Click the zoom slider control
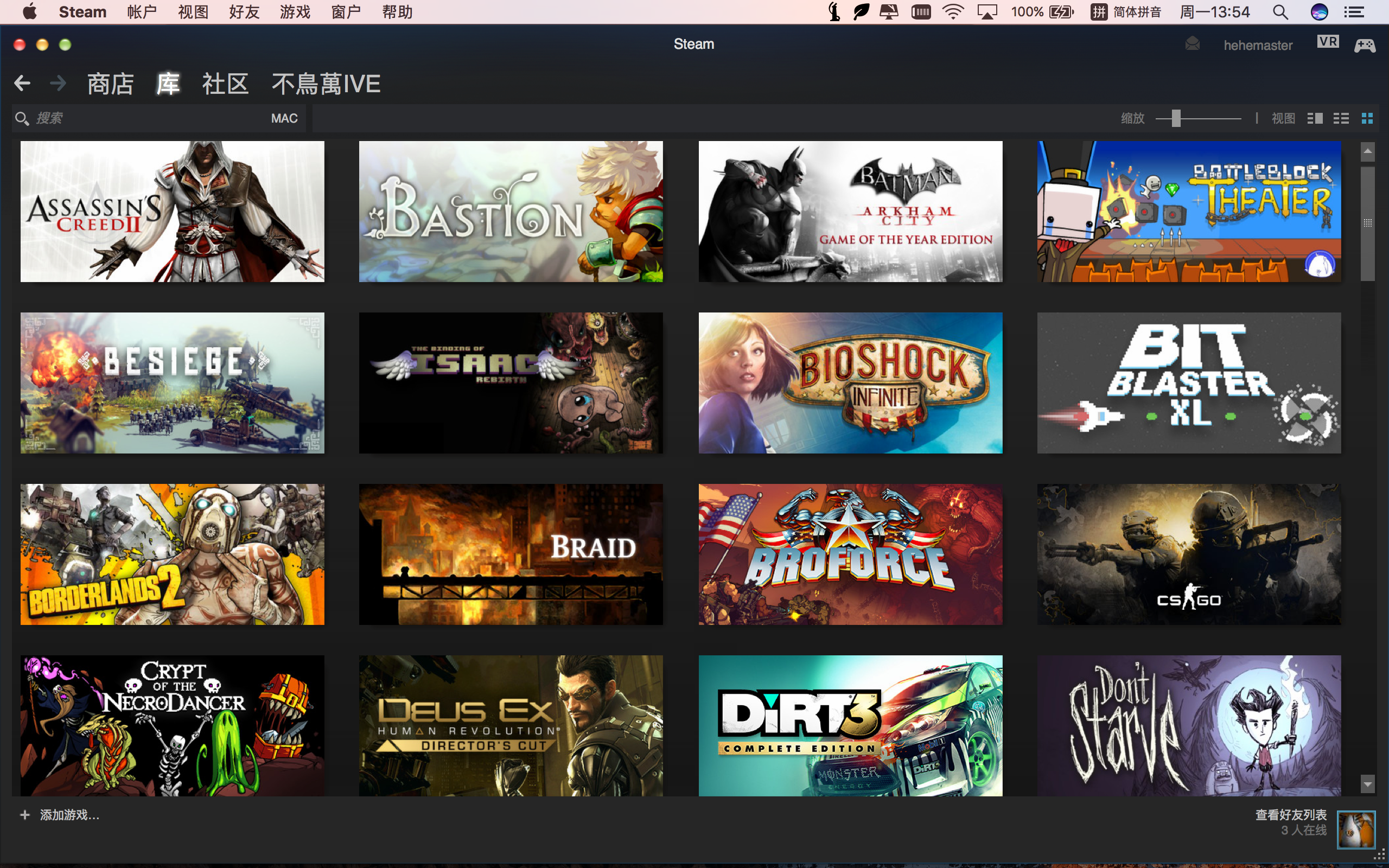Image resolution: width=1389 pixels, height=868 pixels. 1177,119
